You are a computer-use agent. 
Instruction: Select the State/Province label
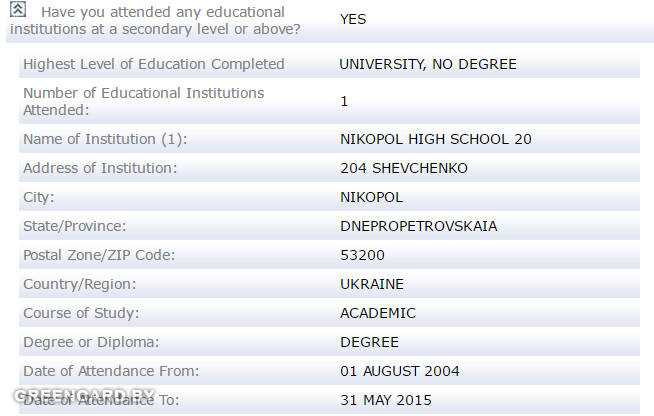coord(75,226)
